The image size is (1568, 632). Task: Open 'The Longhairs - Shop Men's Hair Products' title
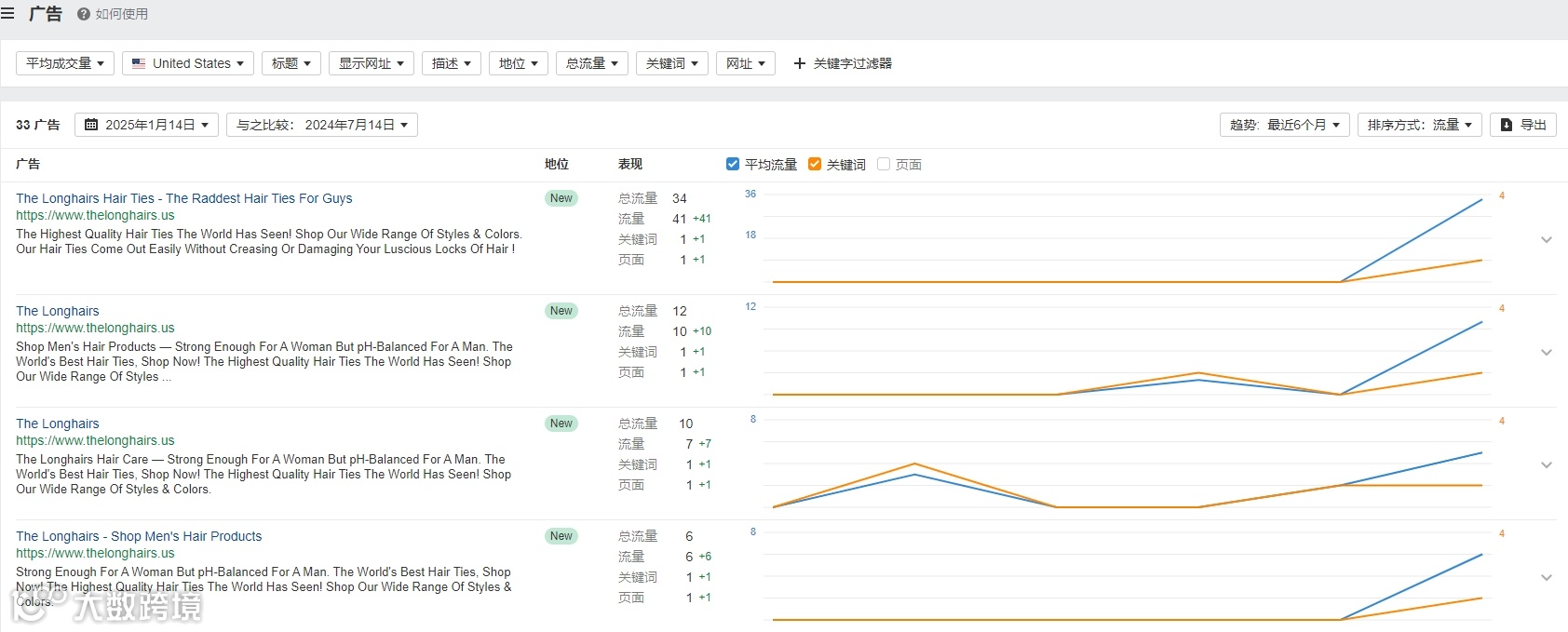[x=139, y=536]
